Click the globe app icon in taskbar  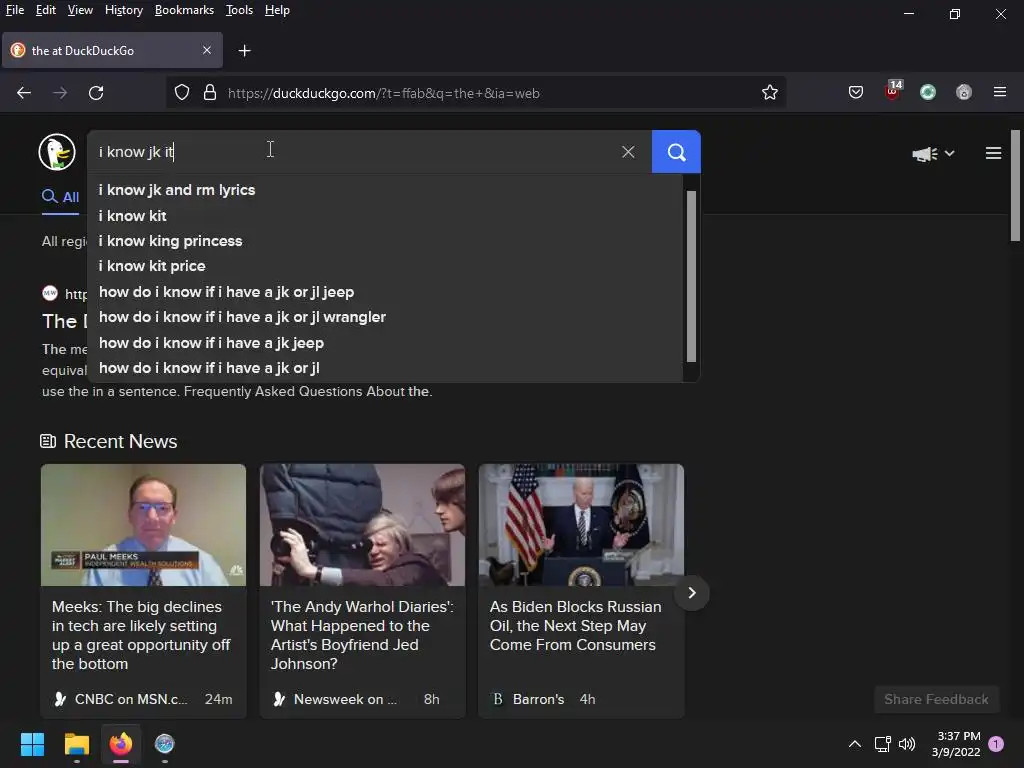(x=165, y=744)
